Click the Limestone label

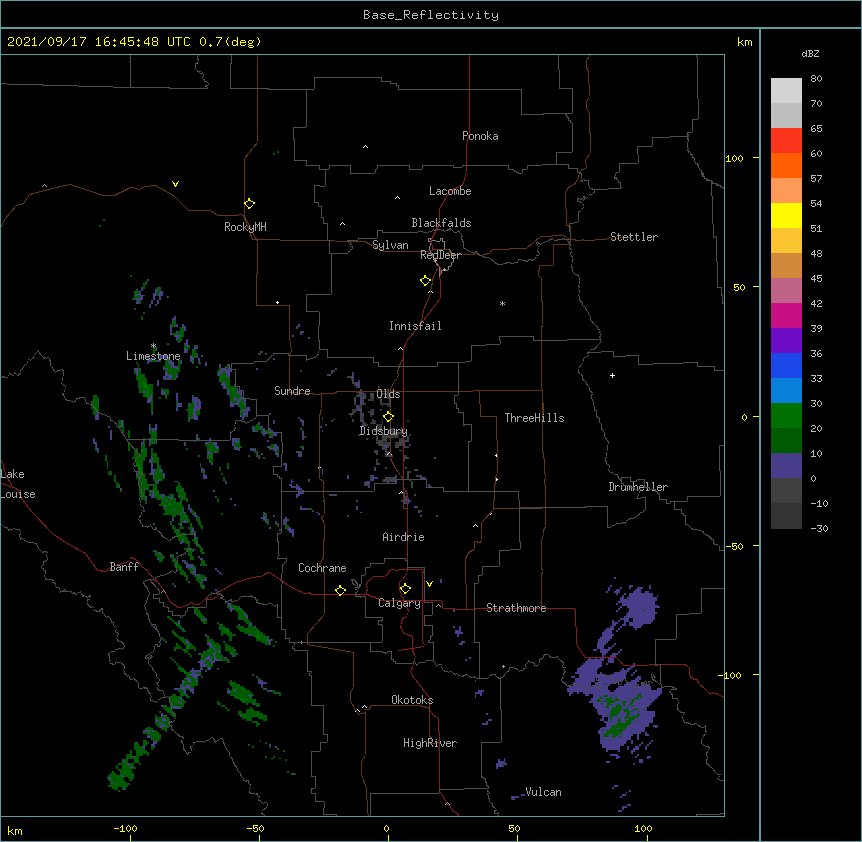[153, 356]
